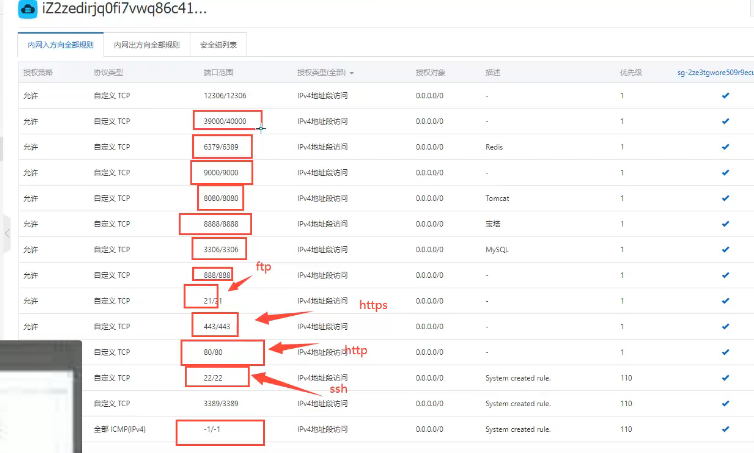Click the 协议类型 column header
This screenshot has width=754, height=453.
[x=108, y=73]
